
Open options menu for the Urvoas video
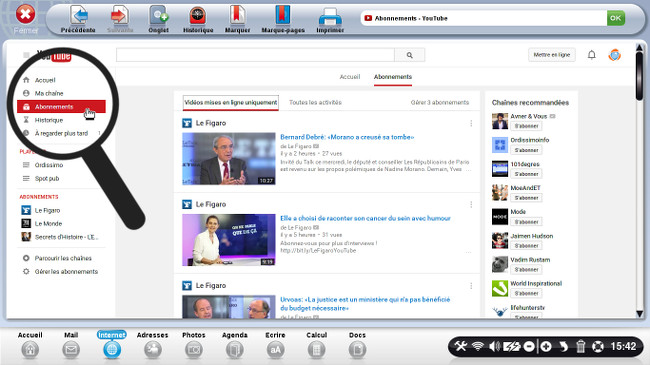471,286
